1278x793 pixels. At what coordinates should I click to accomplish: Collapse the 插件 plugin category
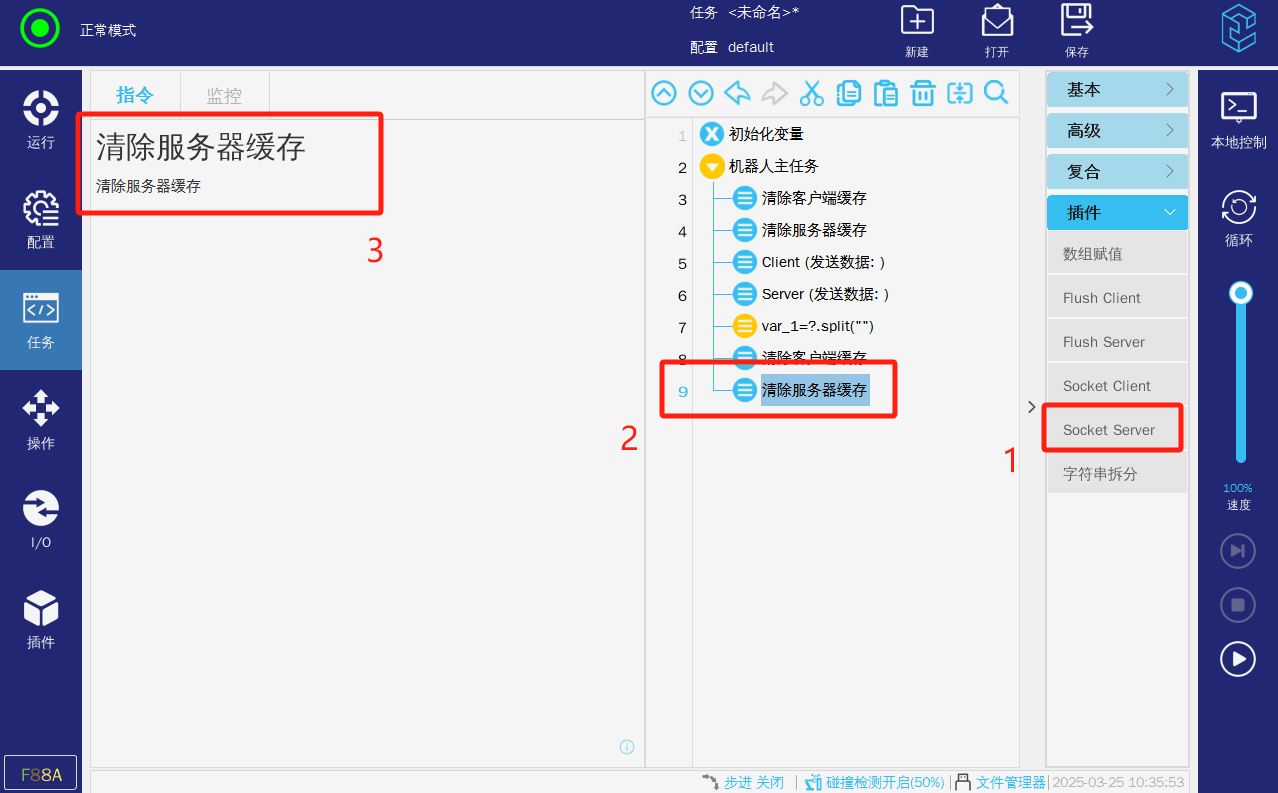click(x=1117, y=213)
